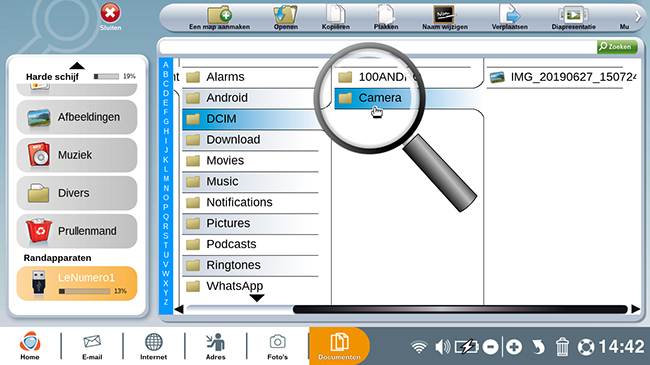Click the zoom in plus icon
The image size is (650, 365).
point(514,347)
